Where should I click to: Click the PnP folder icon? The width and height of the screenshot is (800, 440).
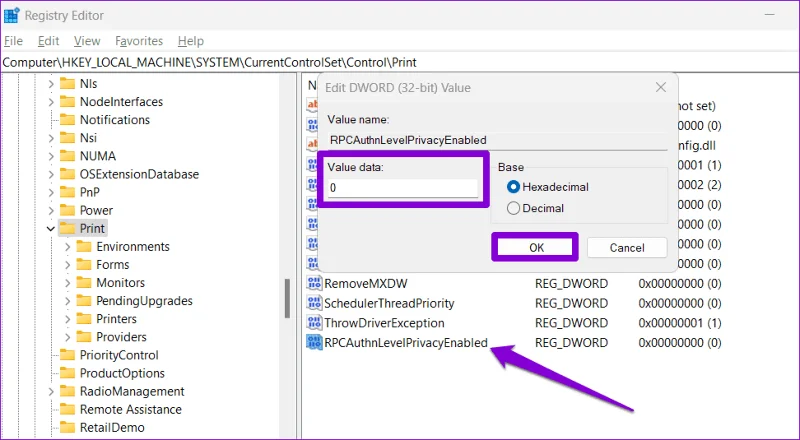(x=67, y=192)
